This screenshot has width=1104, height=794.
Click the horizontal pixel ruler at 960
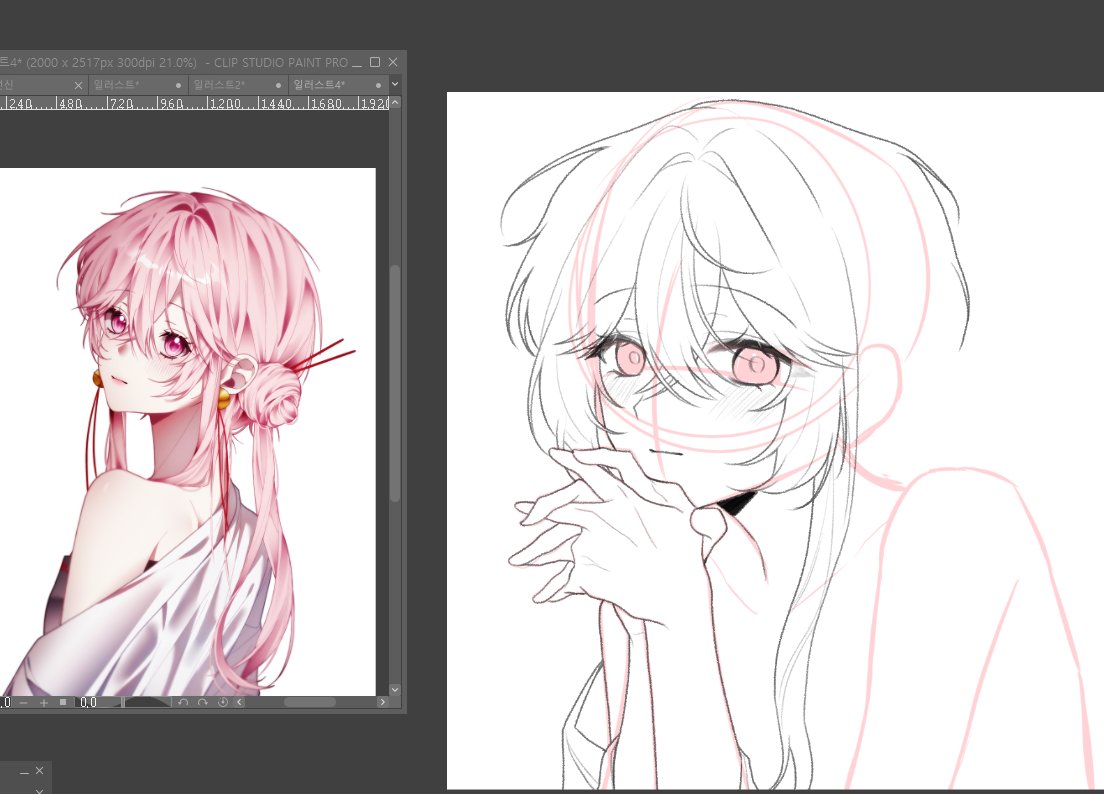[172, 103]
